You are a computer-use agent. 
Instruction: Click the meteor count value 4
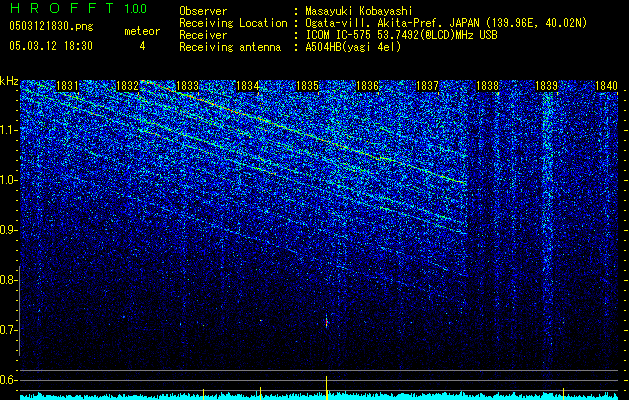(142, 46)
